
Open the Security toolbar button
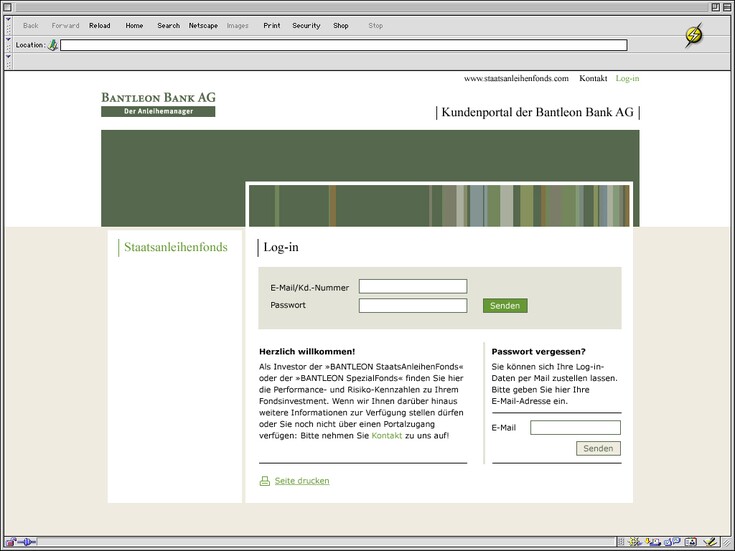306,26
